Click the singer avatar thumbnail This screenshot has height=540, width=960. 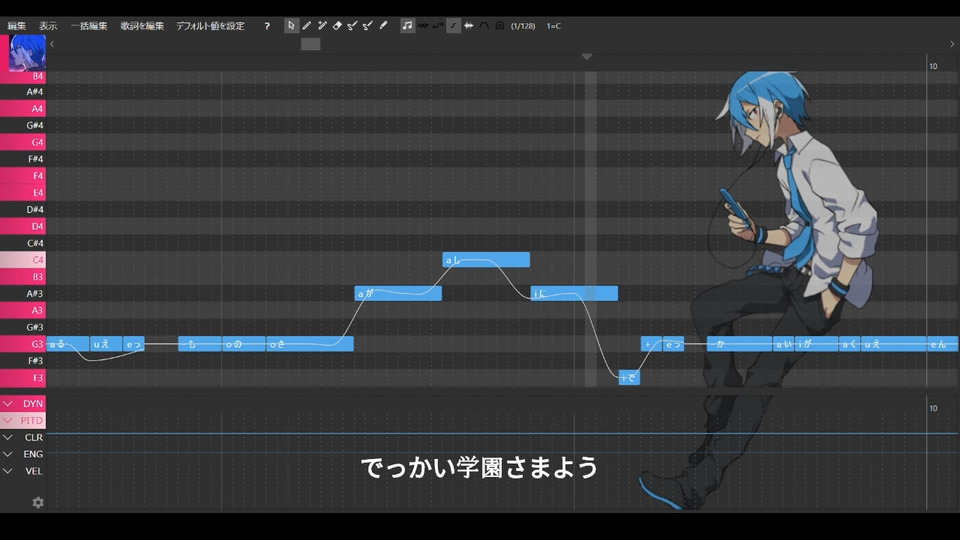(28, 52)
